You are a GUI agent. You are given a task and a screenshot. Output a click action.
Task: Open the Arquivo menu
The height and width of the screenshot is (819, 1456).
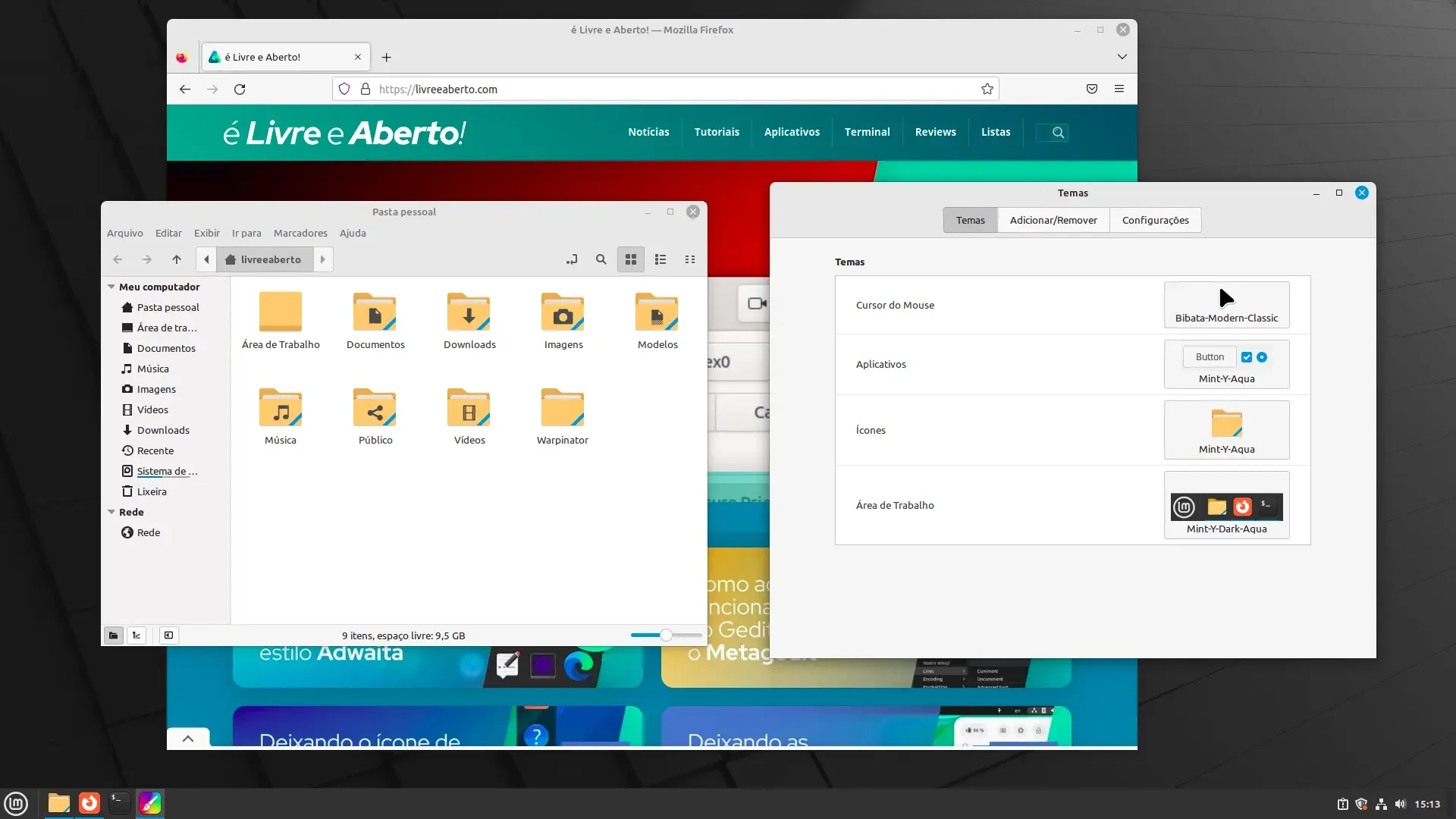[x=125, y=234]
